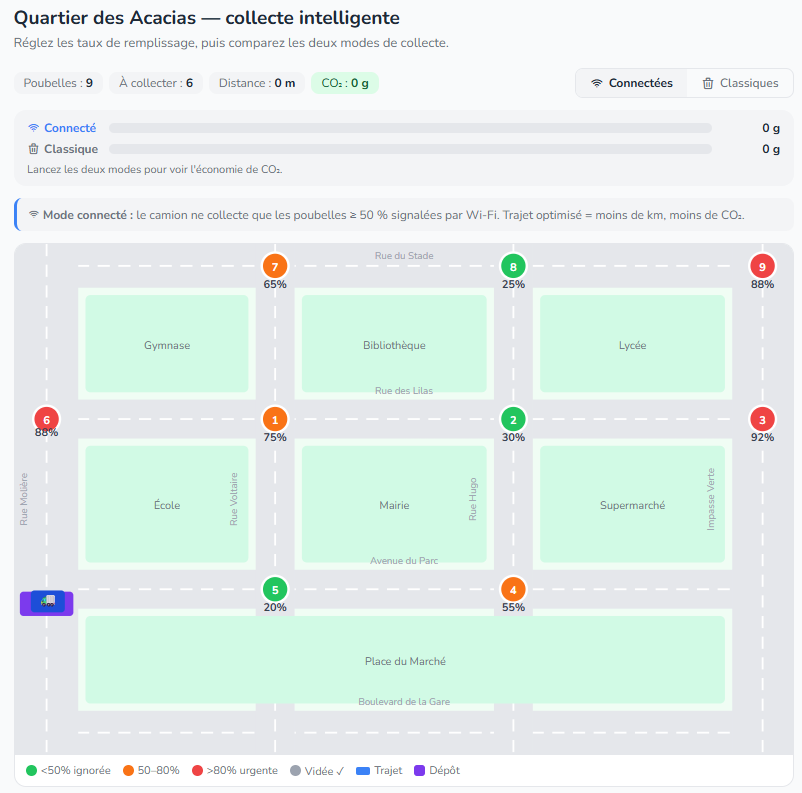Screen dimensions: 802x793
Task: Click the Distance counter chip
Action: click(x=257, y=83)
